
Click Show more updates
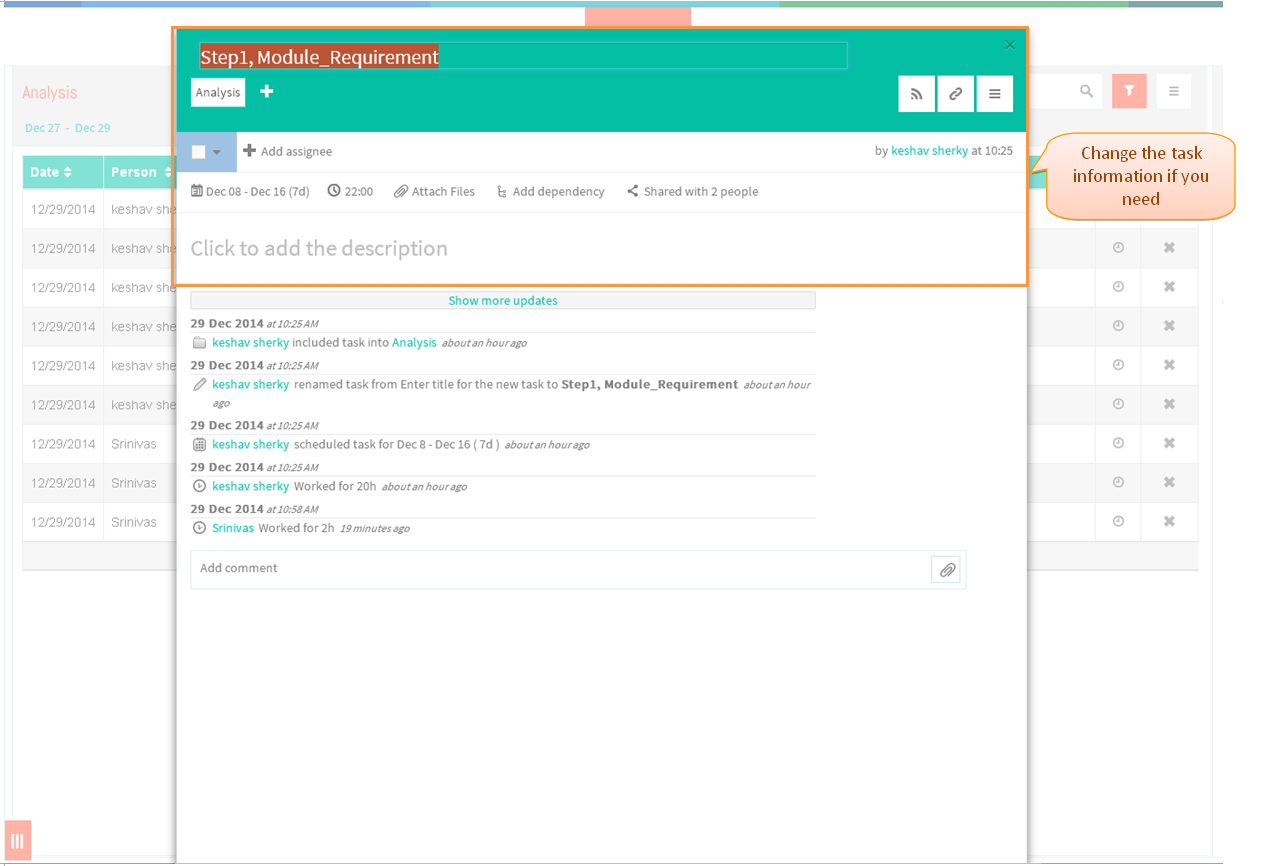(503, 300)
